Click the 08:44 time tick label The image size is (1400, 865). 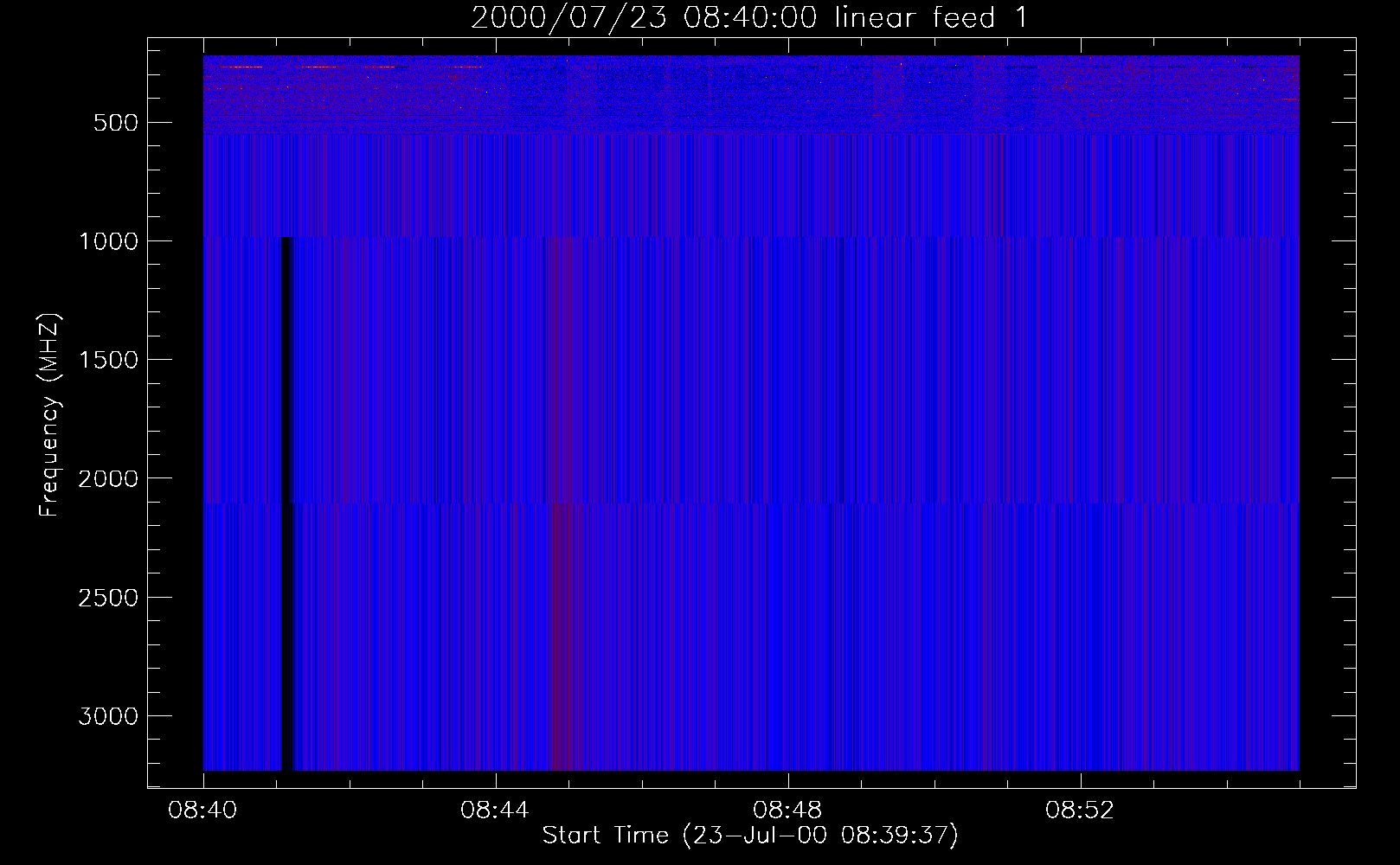(x=495, y=811)
